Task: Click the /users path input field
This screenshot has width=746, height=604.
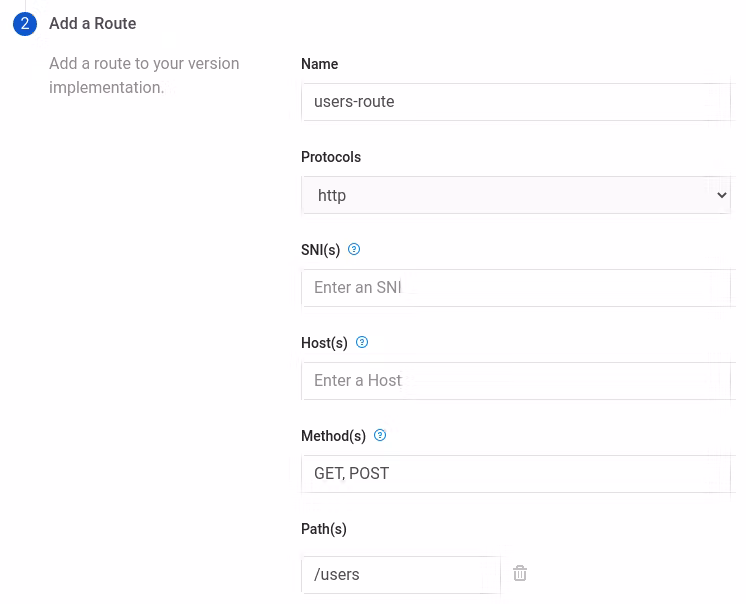Action: [x=400, y=575]
